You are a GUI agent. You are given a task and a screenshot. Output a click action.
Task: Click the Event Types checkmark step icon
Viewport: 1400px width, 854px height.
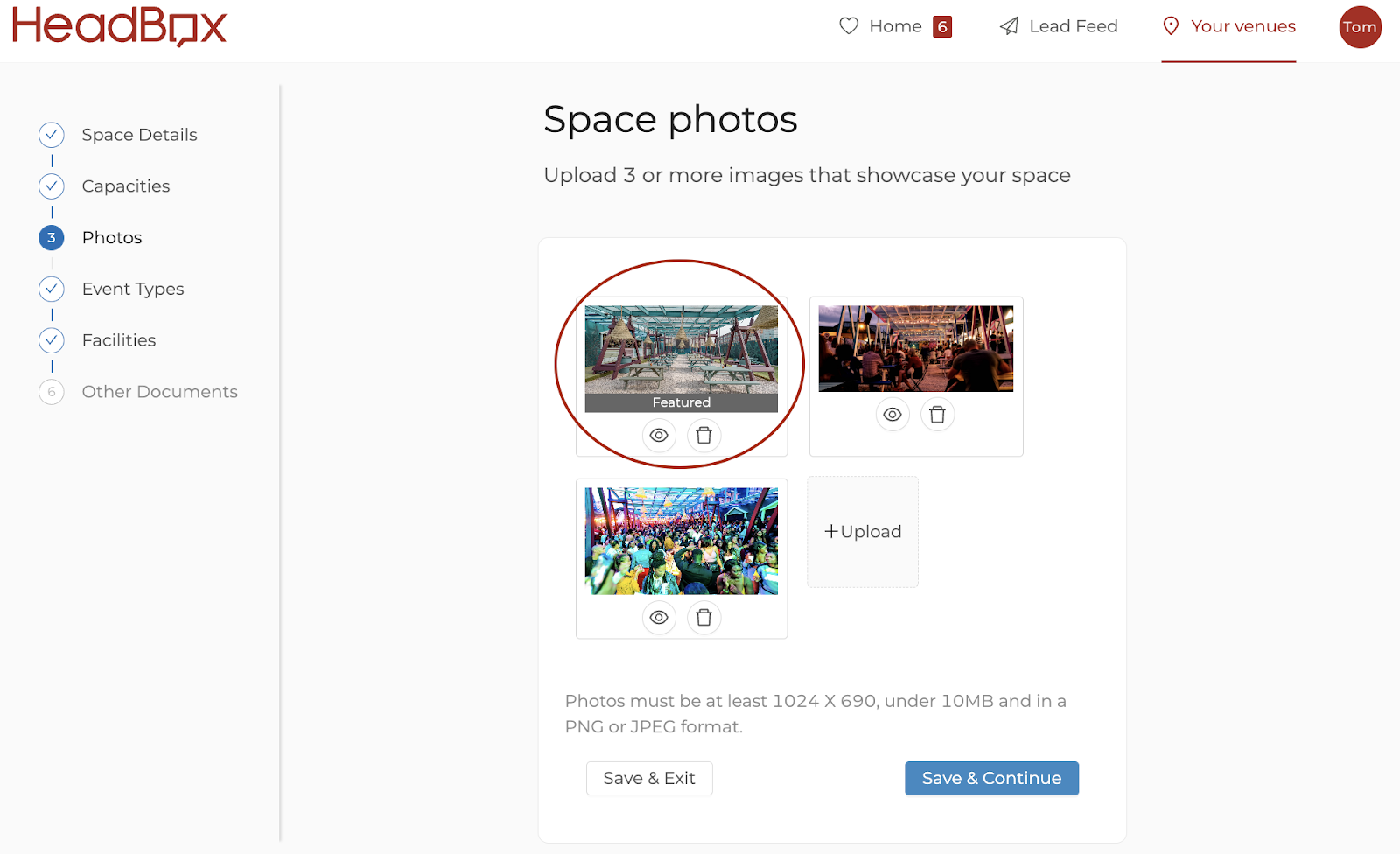pyautogui.click(x=52, y=289)
